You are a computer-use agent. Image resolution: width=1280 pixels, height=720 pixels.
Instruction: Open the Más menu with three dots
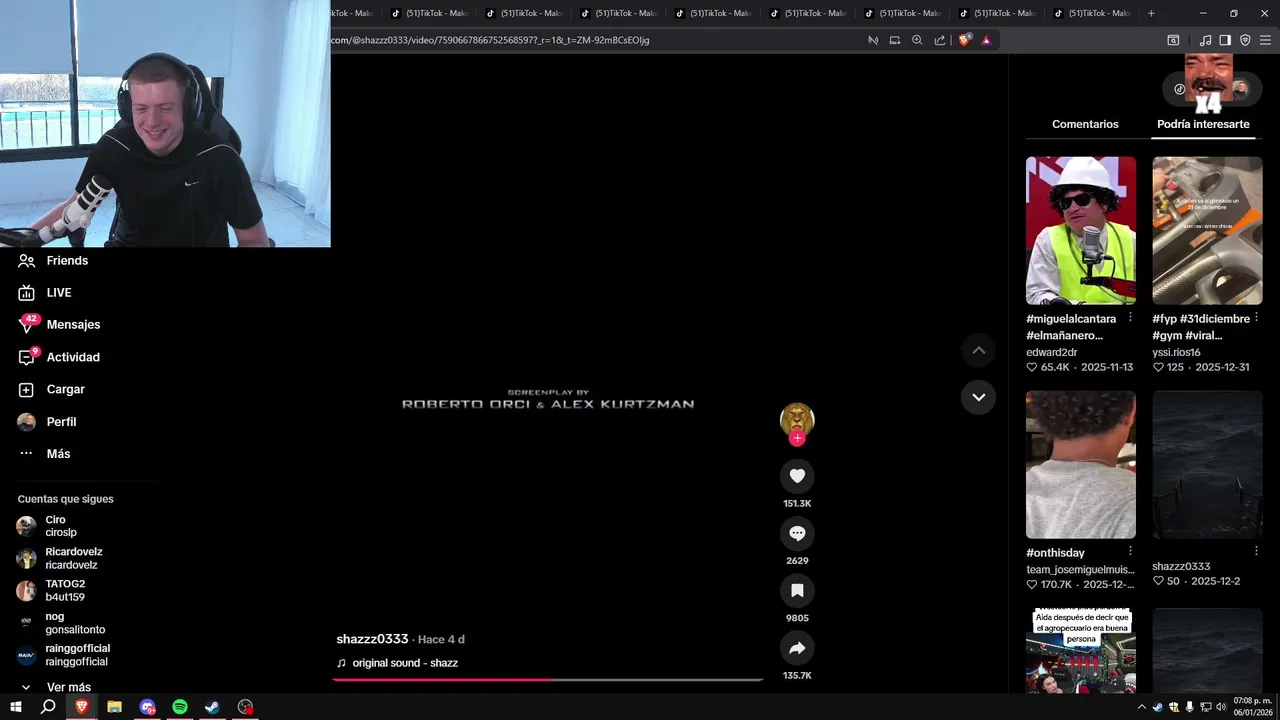tap(44, 454)
